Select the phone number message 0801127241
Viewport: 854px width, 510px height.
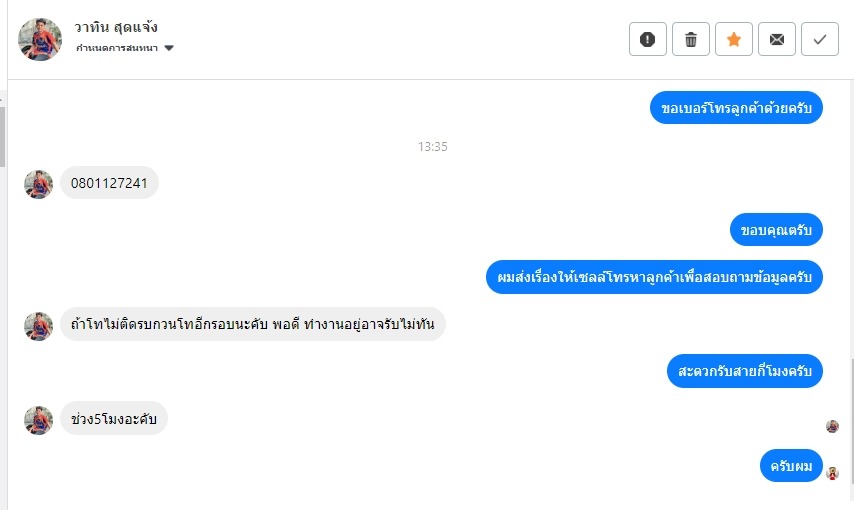[109, 183]
